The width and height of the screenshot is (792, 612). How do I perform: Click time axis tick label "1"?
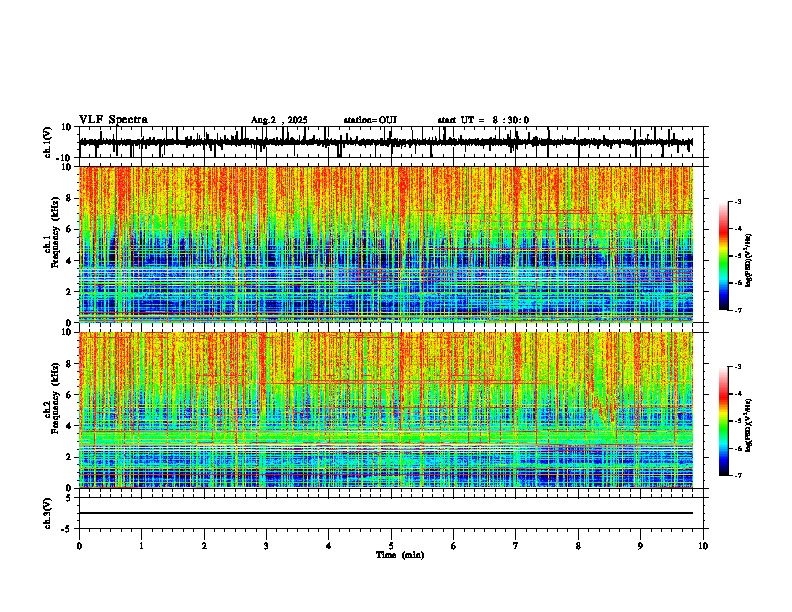(142, 546)
